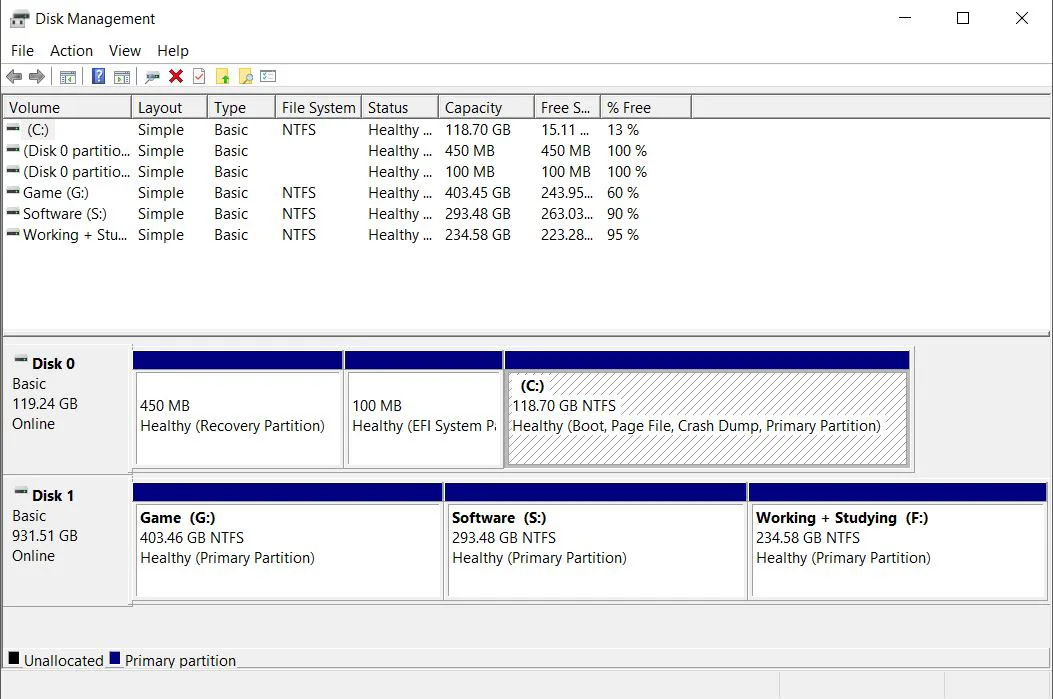Click the 118.70 GB capacity cell
This screenshot has height=699, width=1053.
[477, 130]
